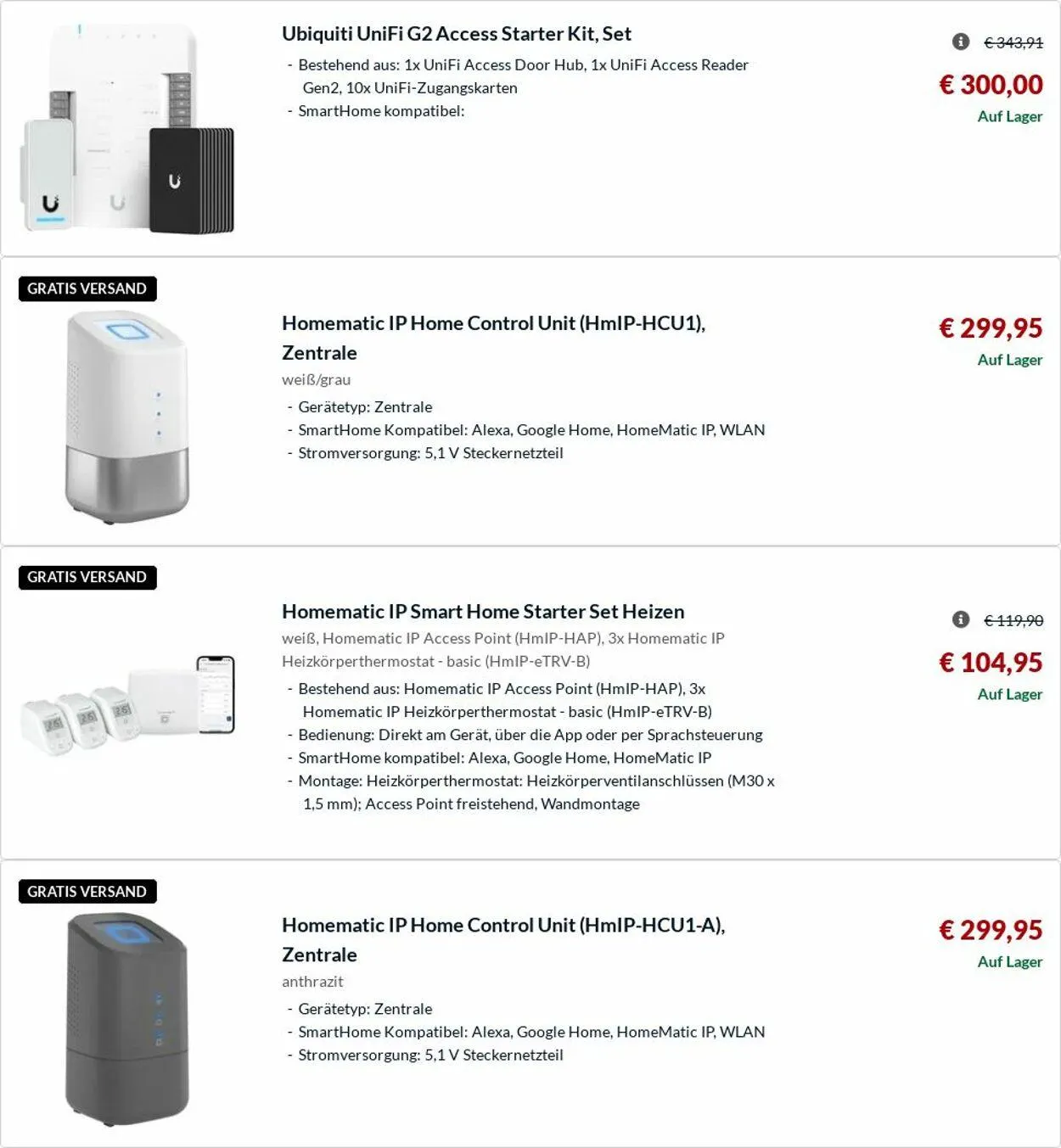Click the Ubiquiti UniFi starter kit image
This screenshot has height=1148, width=1061.
[x=127, y=129]
